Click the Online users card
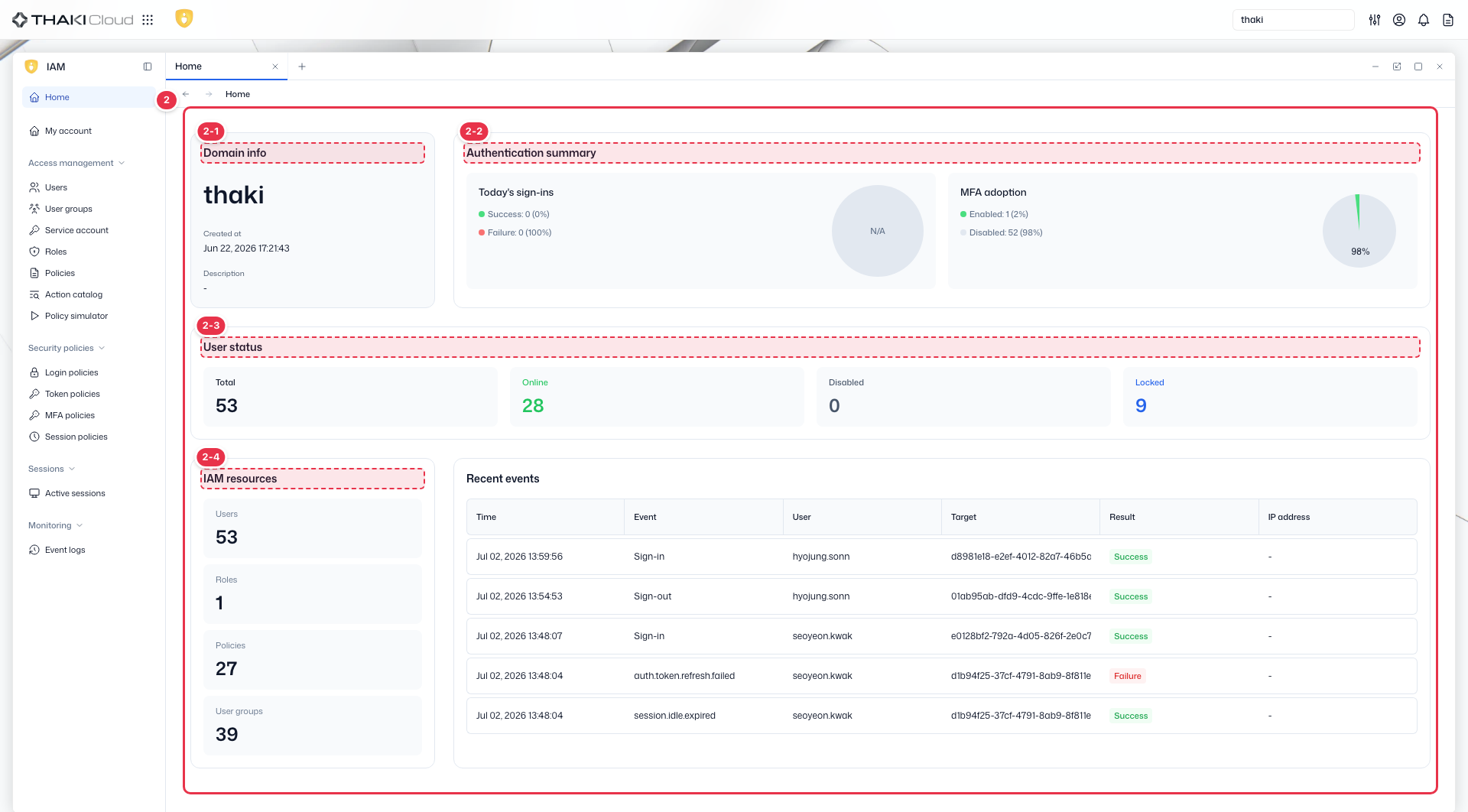This screenshot has width=1468, height=812. 657,397
